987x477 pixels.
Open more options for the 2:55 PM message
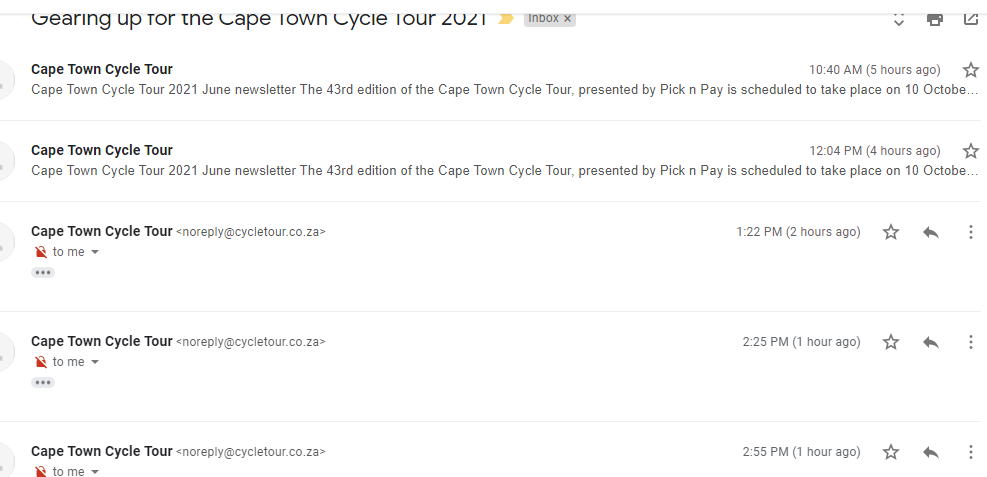tap(970, 452)
